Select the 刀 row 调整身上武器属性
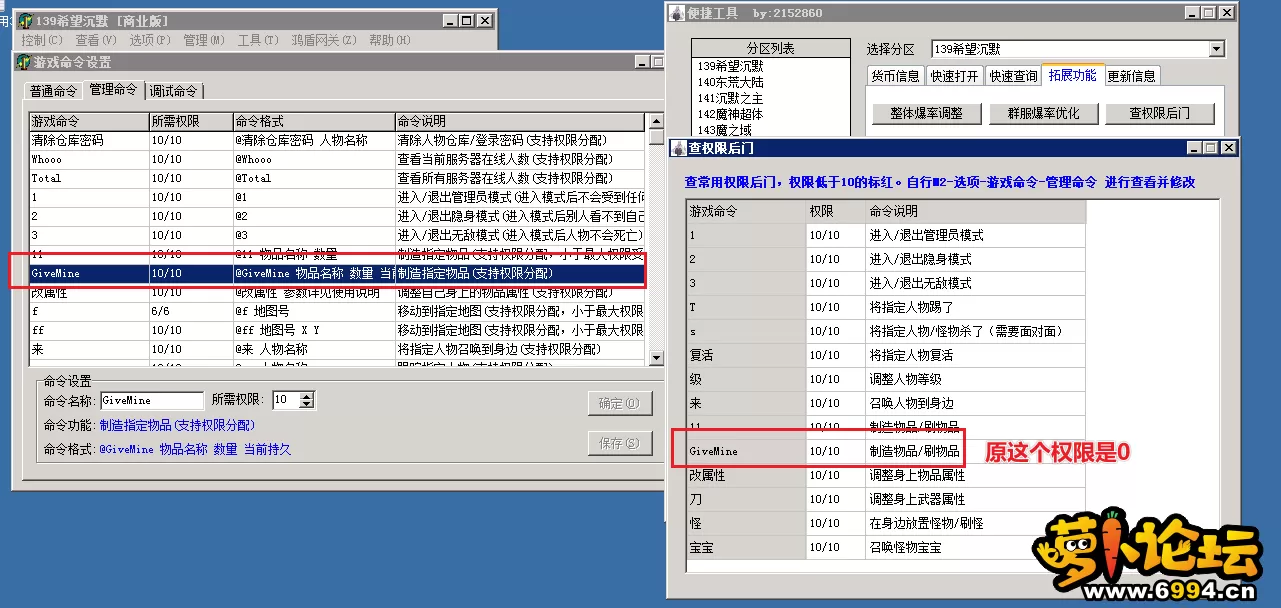This screenshot has width=1281, height=608. [x=886, y=499]
